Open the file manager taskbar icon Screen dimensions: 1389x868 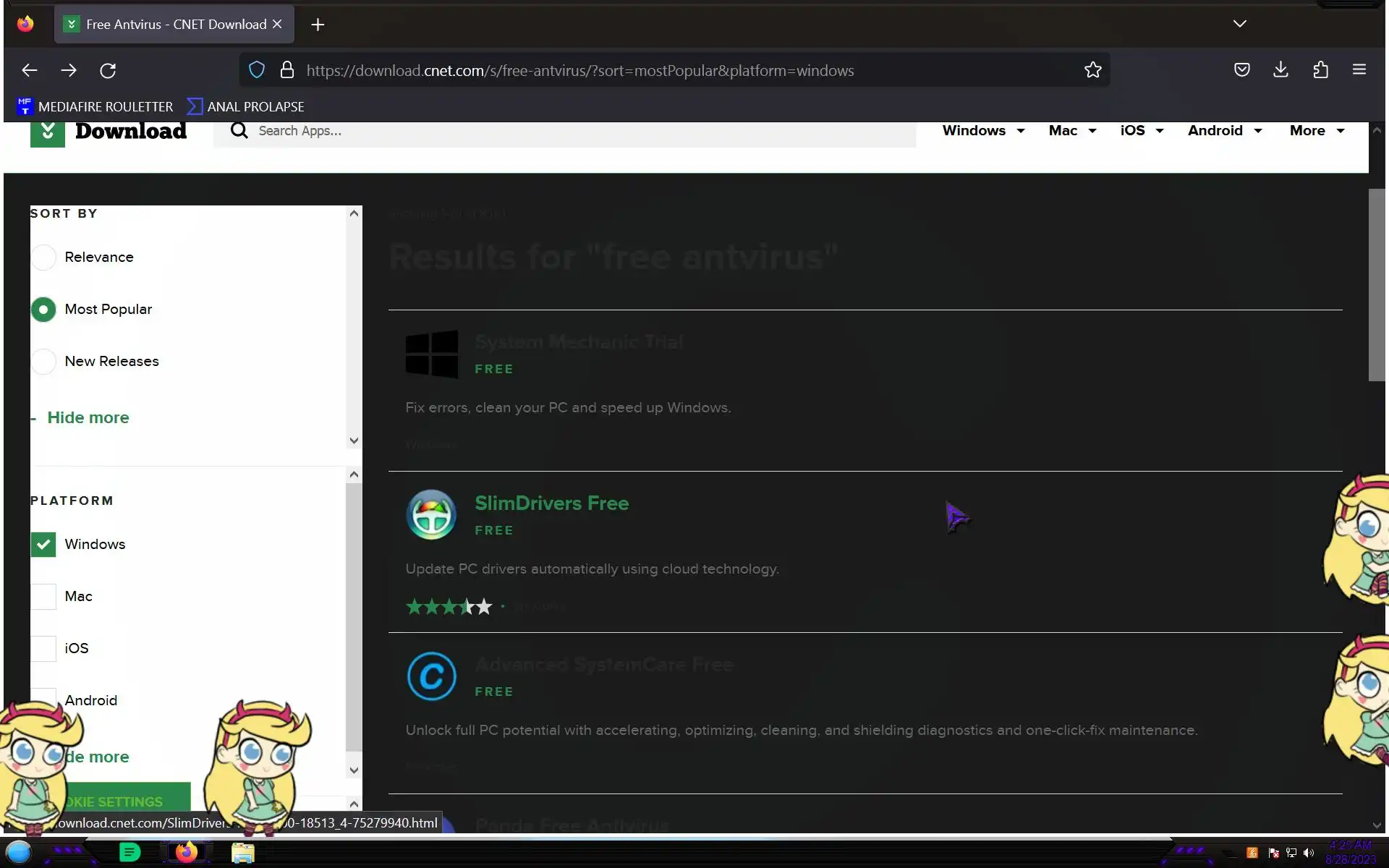click(243, 853)
